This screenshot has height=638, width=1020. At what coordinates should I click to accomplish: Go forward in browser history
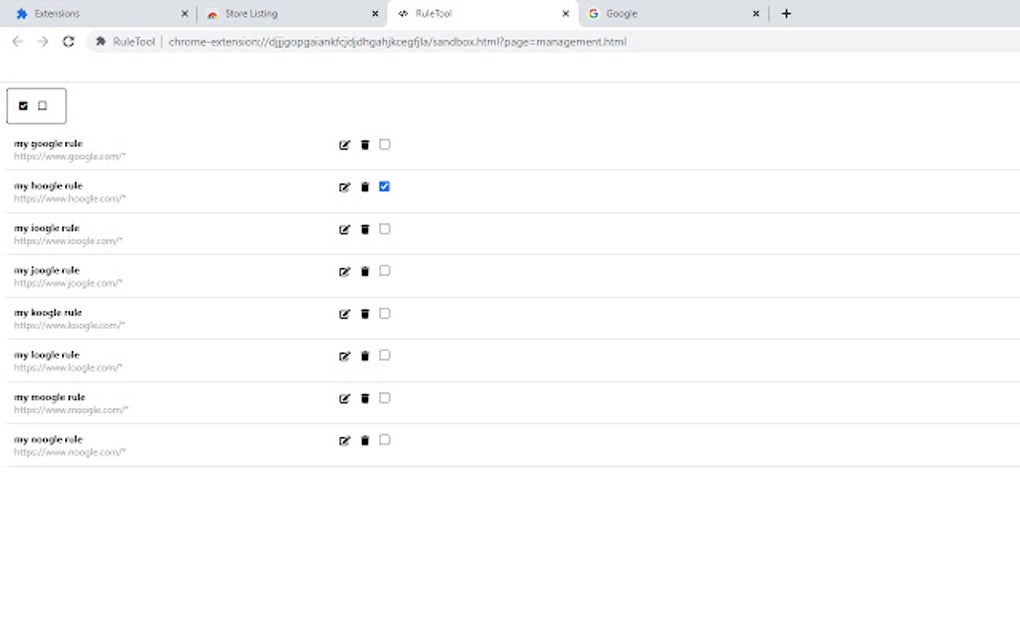(x=43, y=42)
